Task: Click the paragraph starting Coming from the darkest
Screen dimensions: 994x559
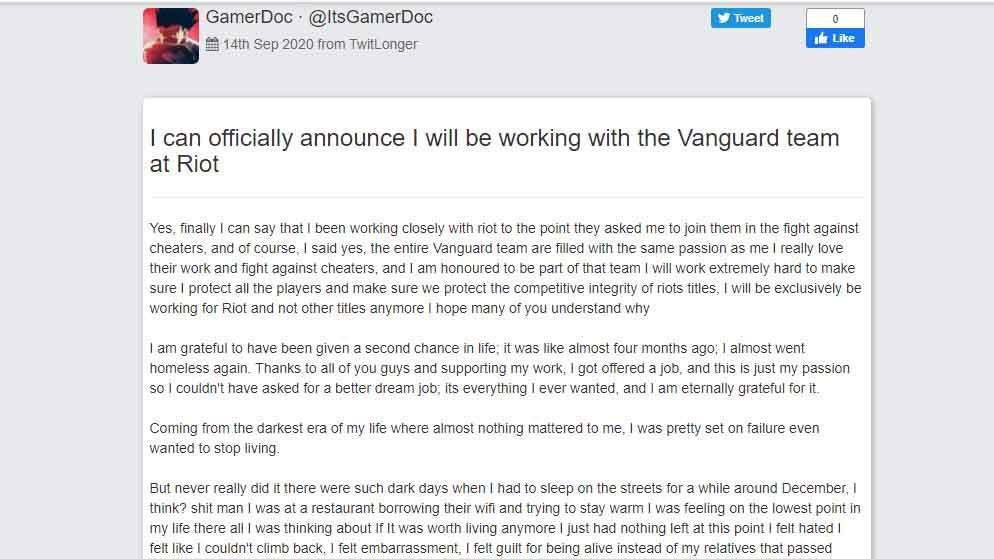Action: (484, 438)
